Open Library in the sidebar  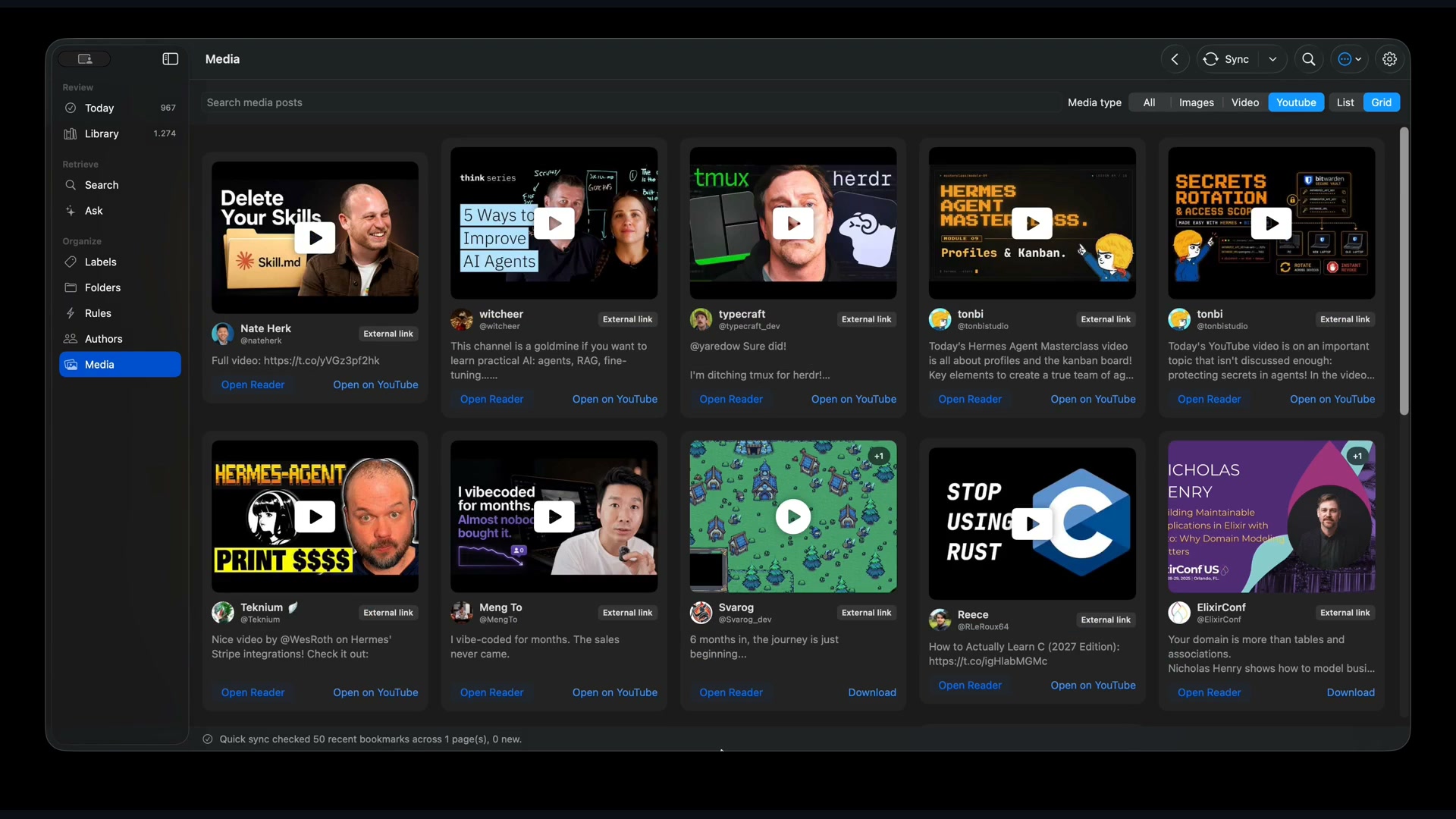click(120, 134)
